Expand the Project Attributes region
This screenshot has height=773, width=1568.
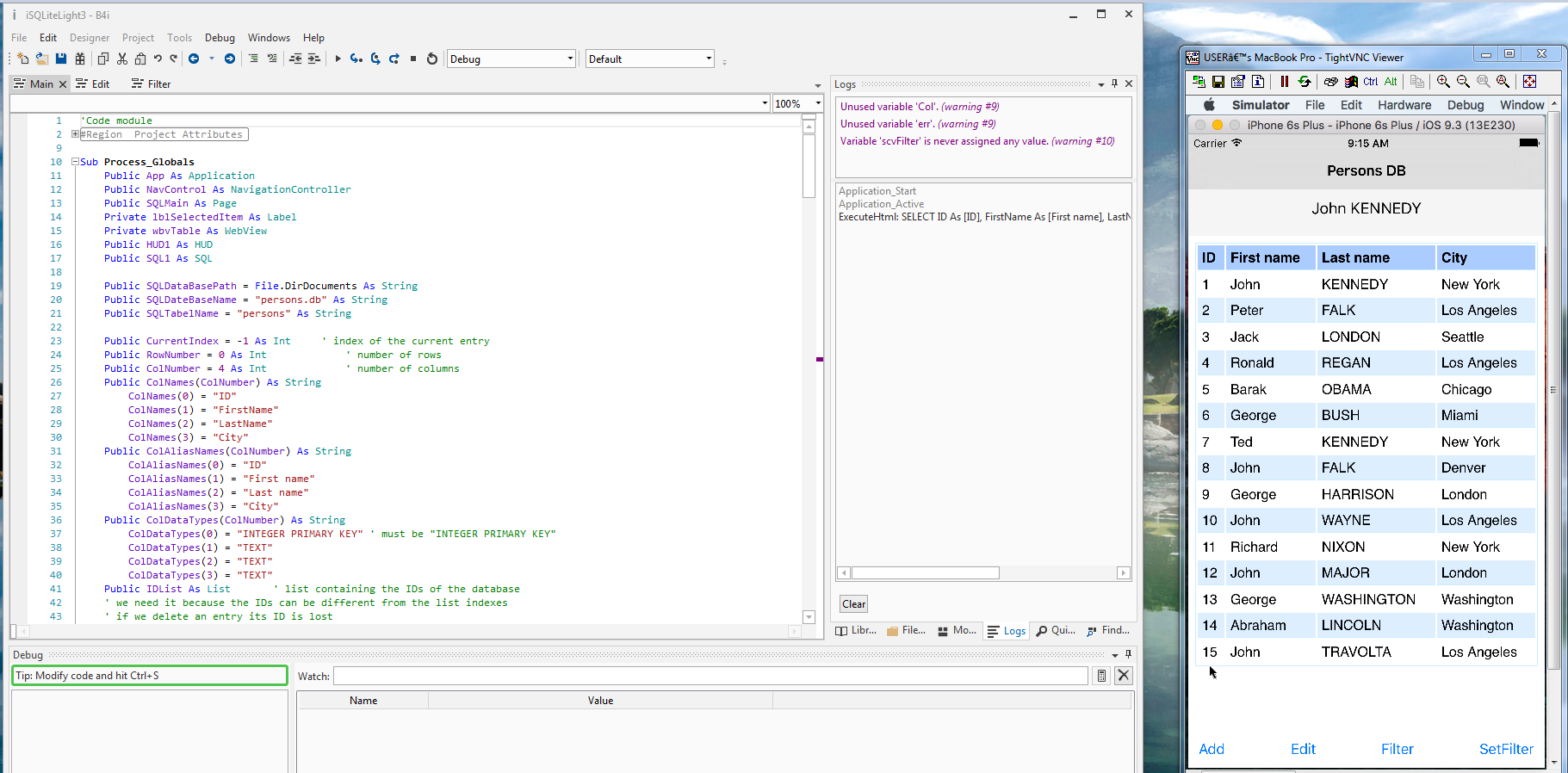(75, 134)
